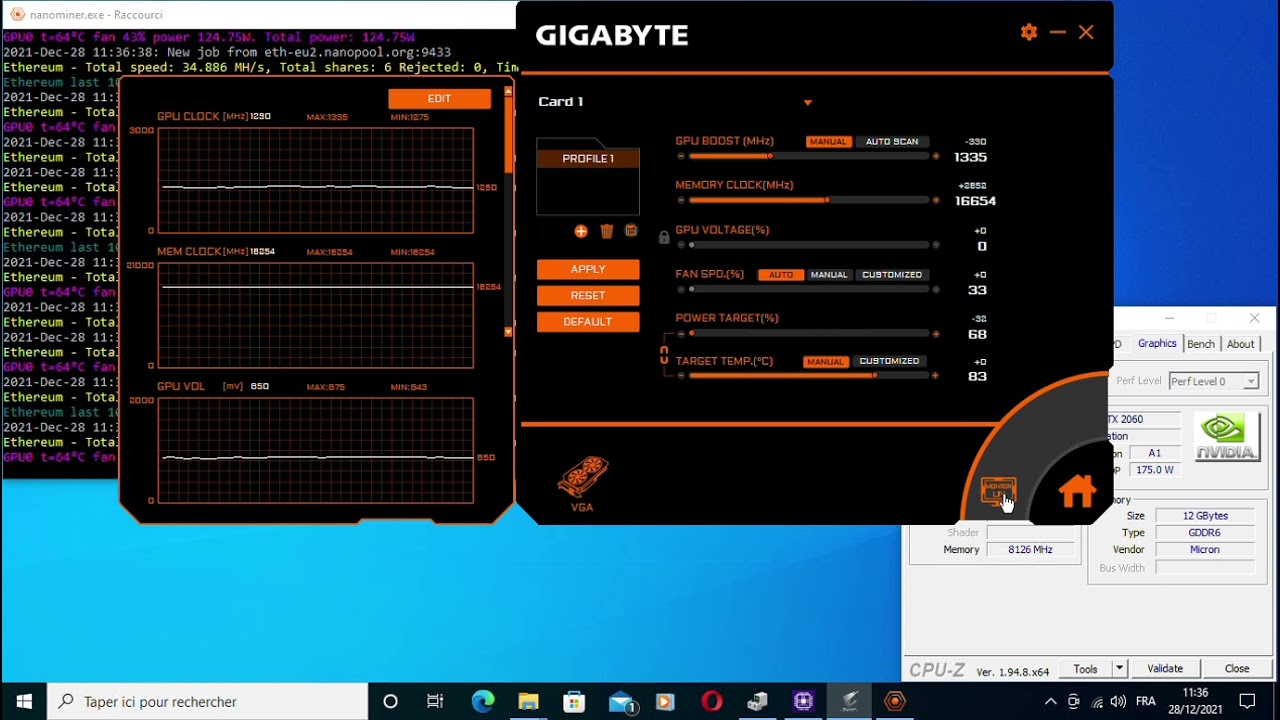This screenshot has height=720, width=1280.
Task: Click the Windows search box
Action: [x=208, y=701]
